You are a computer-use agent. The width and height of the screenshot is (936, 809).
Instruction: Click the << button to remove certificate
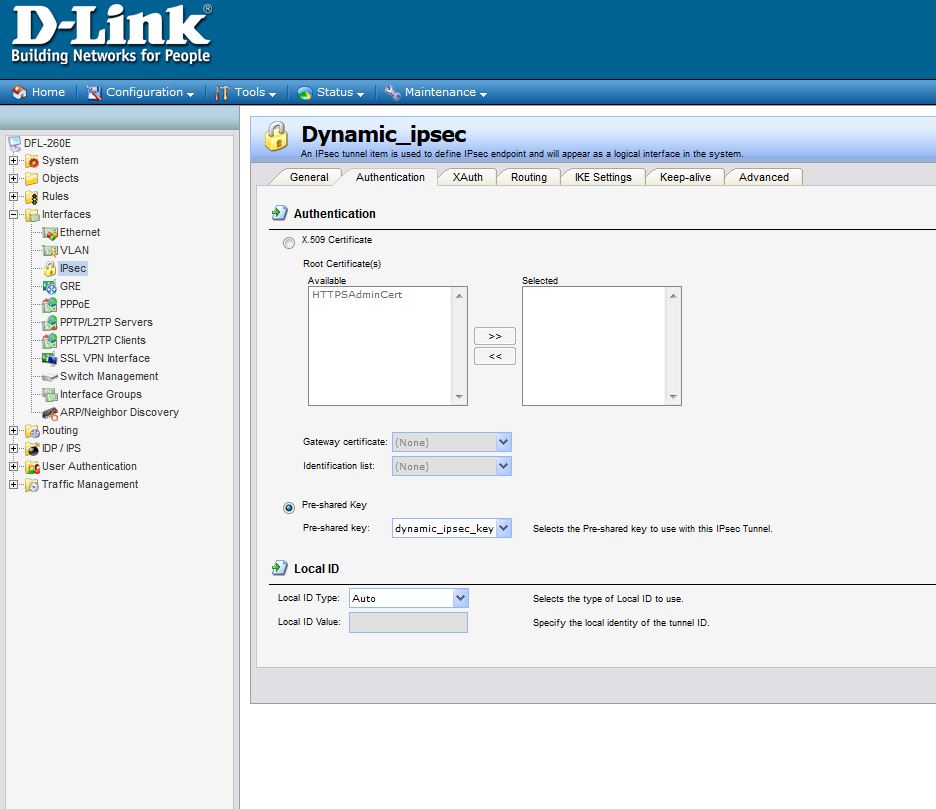pyautogui.click(x=495, y=356)
